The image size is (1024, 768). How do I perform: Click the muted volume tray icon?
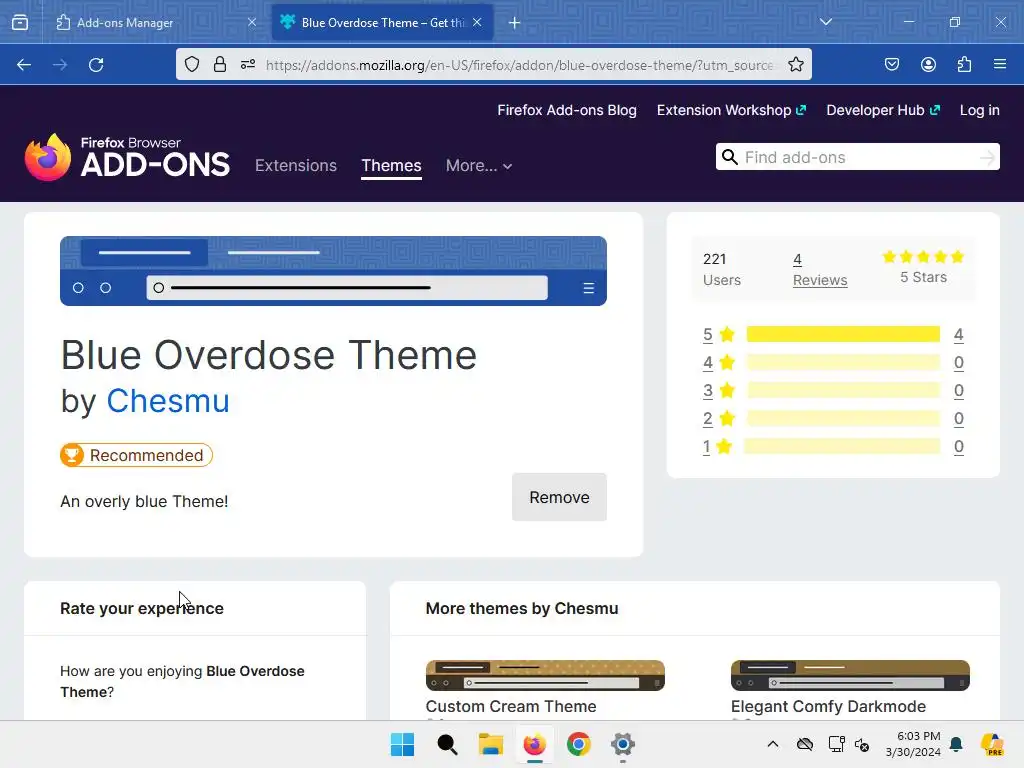[x=862, y=744]
